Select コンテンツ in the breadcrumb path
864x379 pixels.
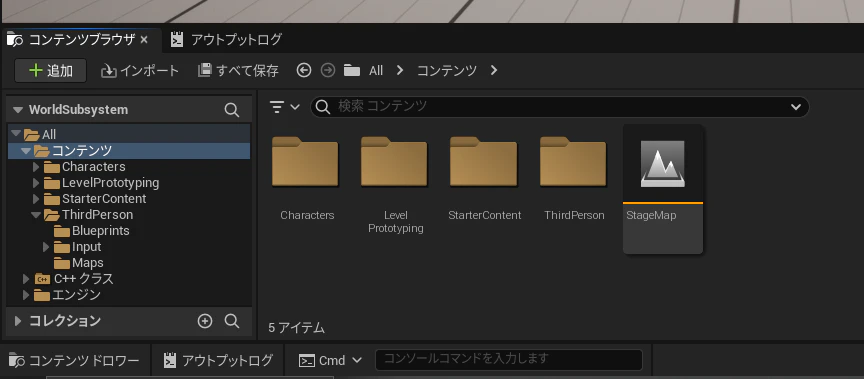click(446, 71)
